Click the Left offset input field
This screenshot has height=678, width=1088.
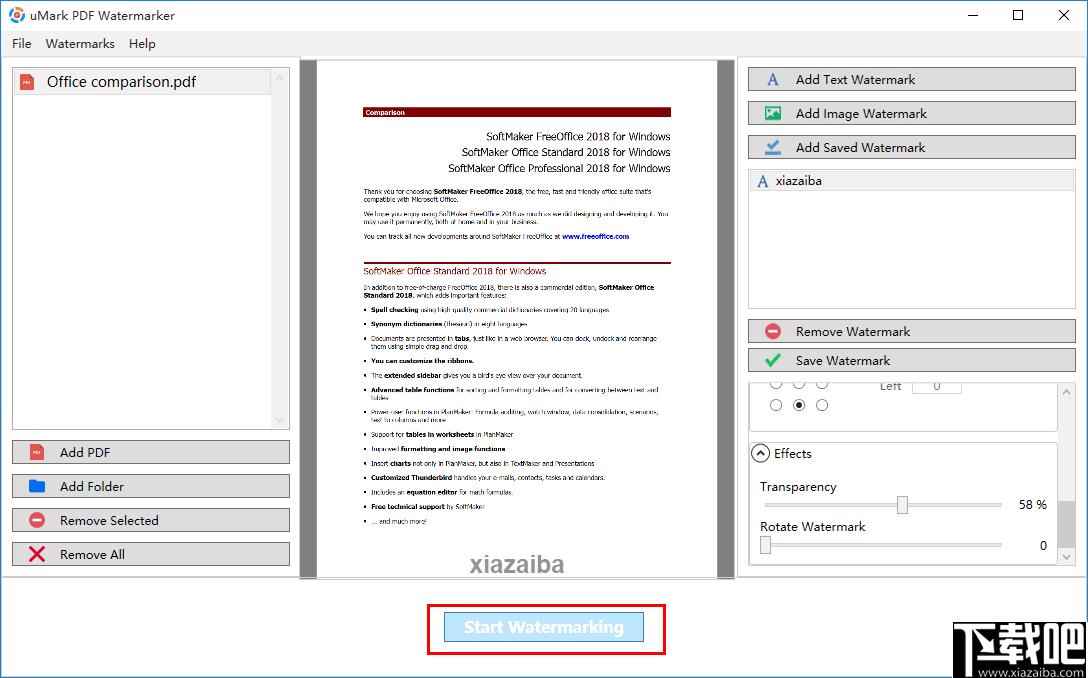(x=937, y=387)
